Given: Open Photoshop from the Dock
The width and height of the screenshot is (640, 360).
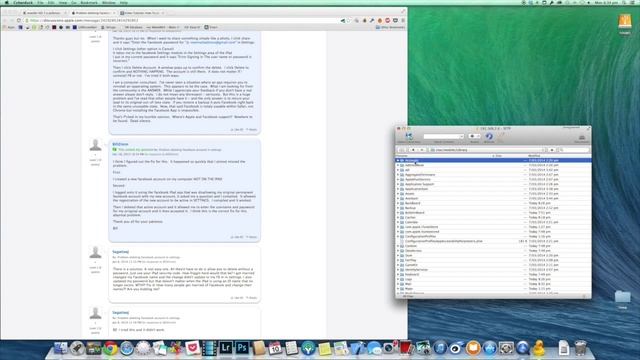Looking at the screenshot, I should click(x=242, y=348).
